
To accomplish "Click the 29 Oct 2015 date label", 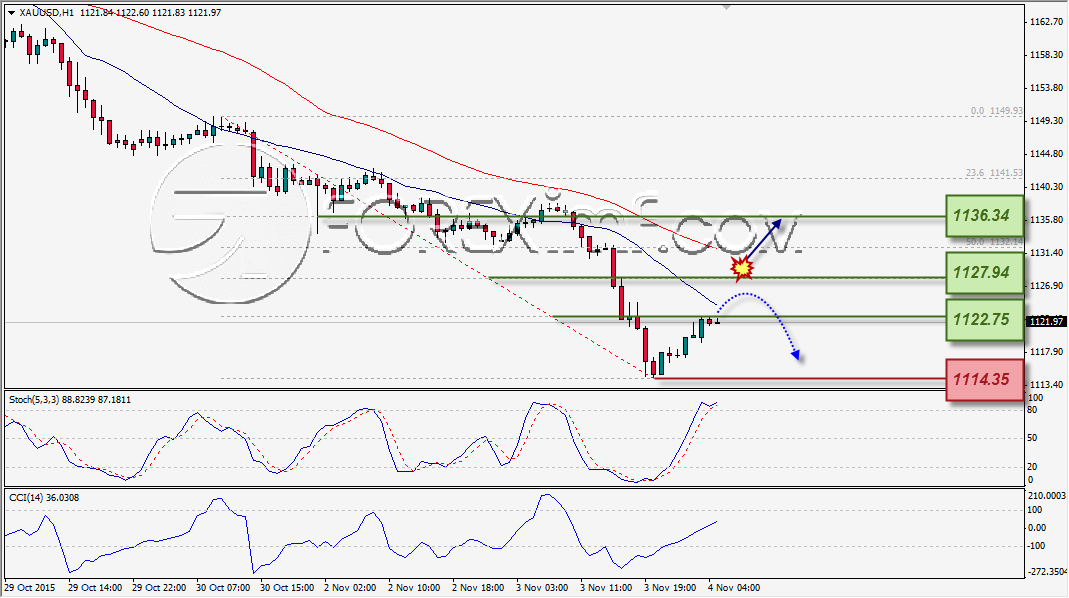I will [30, 587].
